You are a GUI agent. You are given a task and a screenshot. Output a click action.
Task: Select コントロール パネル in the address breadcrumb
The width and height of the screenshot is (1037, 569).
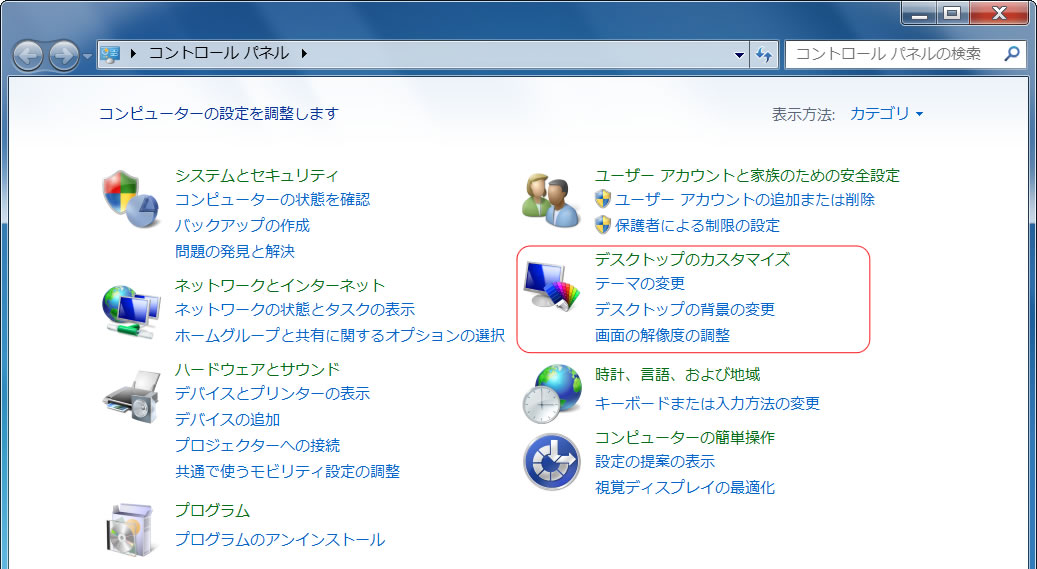[218, 54]
